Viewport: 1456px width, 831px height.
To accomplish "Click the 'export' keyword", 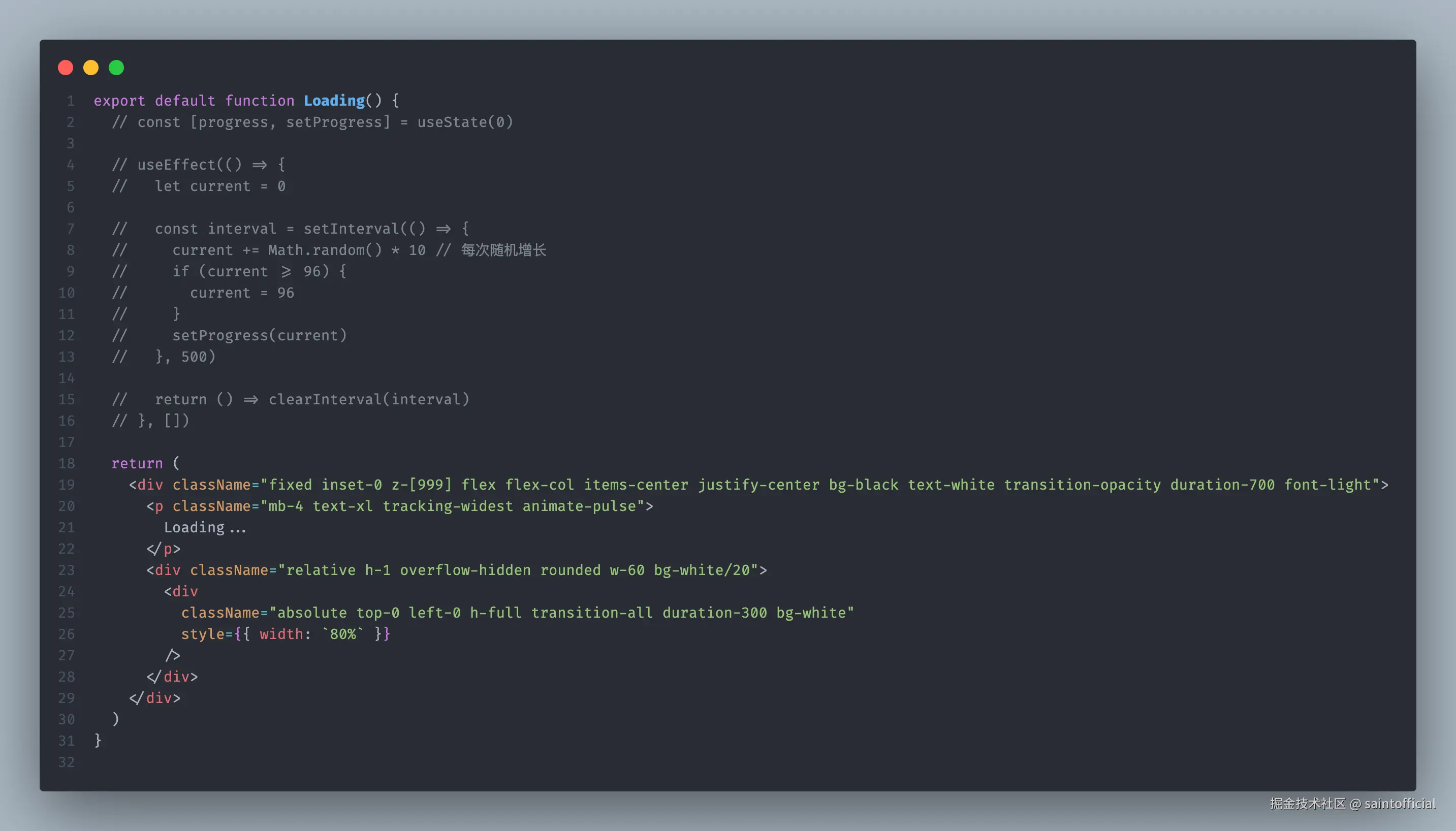I will (x=119, y=101).
